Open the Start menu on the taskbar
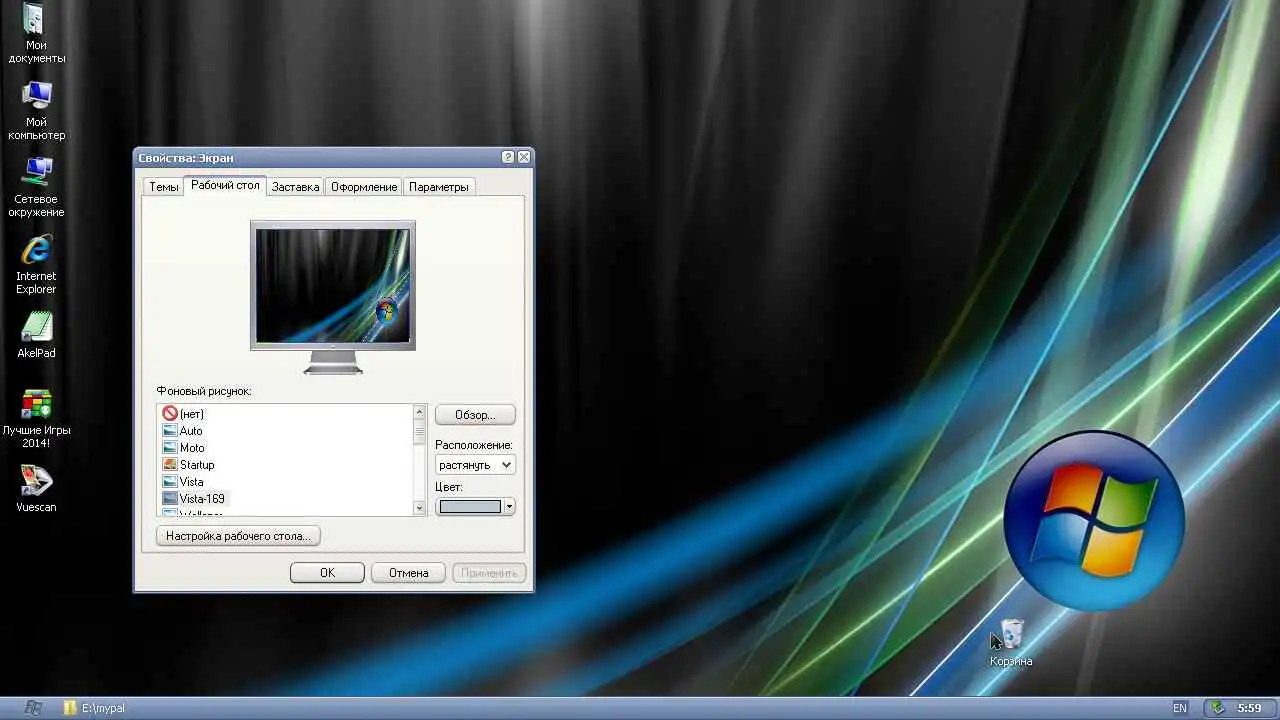 click(x=32, y=708)
